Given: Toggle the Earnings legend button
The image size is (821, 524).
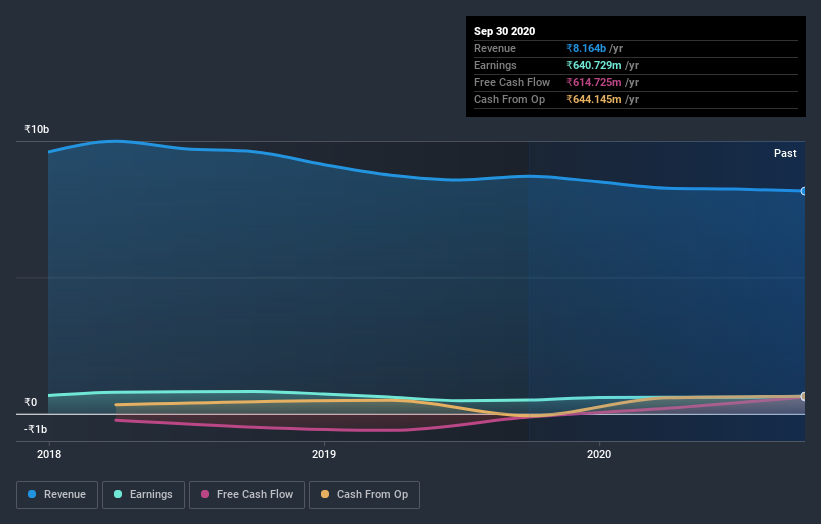Looking at the screenshot, I should pos(143,495).
